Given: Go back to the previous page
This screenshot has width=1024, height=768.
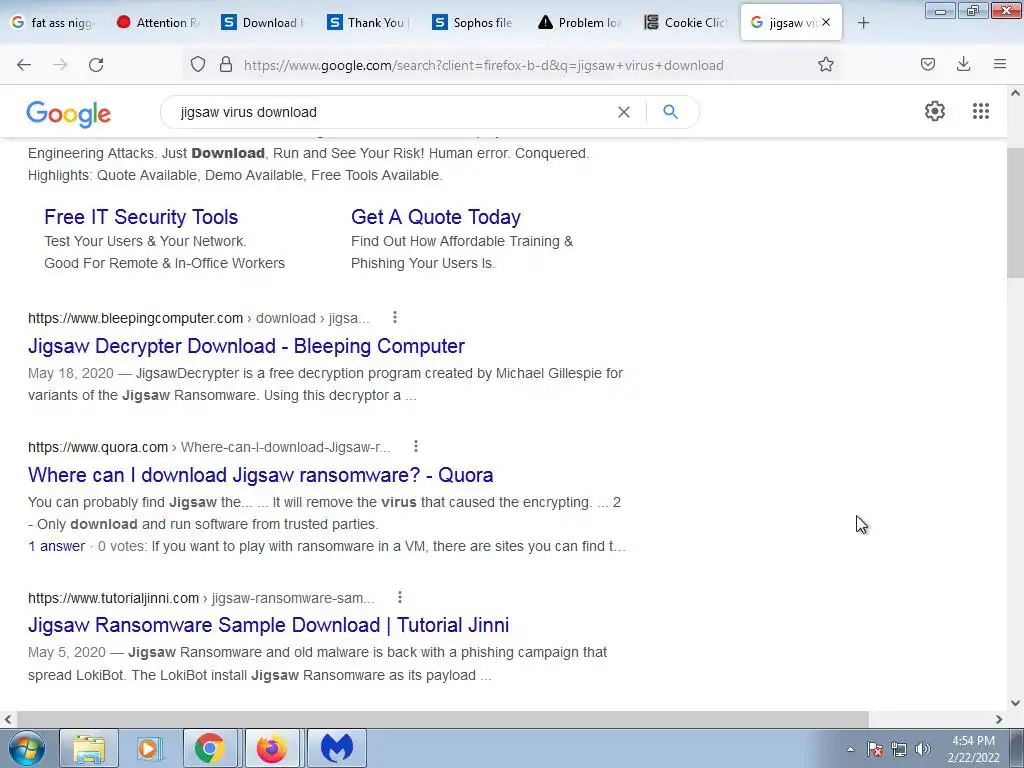Looking at the screenshot, I should point(24,65).
